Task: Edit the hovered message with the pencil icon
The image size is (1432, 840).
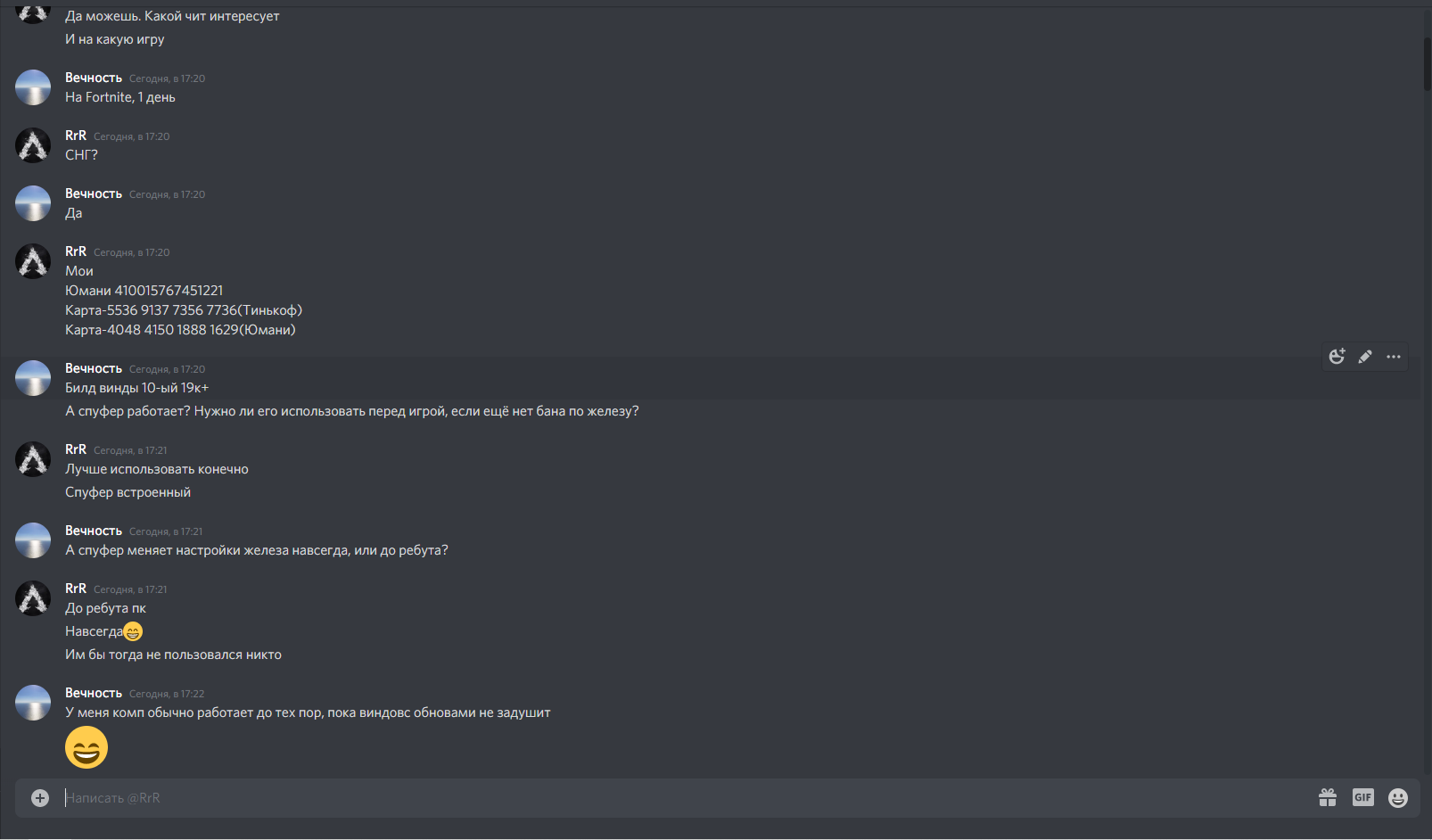Action: pos(1365,357)
